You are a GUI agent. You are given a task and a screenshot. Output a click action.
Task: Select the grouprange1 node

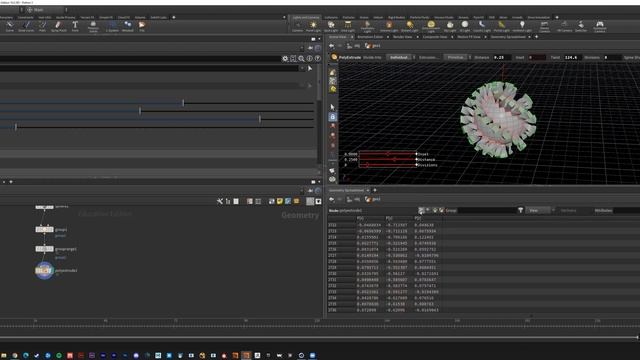coord(44,249)
